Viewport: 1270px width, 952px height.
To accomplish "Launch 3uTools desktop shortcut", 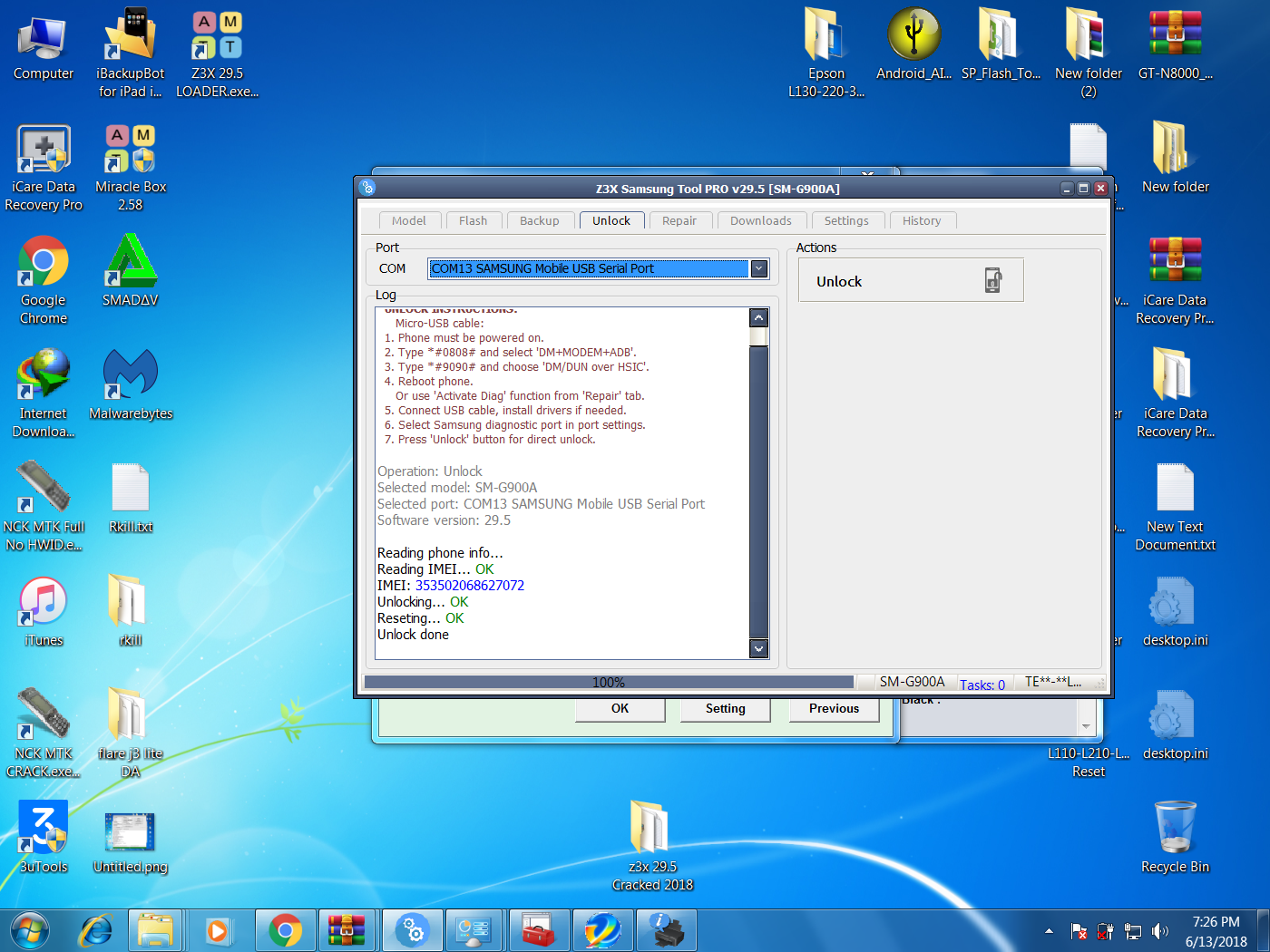I will [44, 839].
